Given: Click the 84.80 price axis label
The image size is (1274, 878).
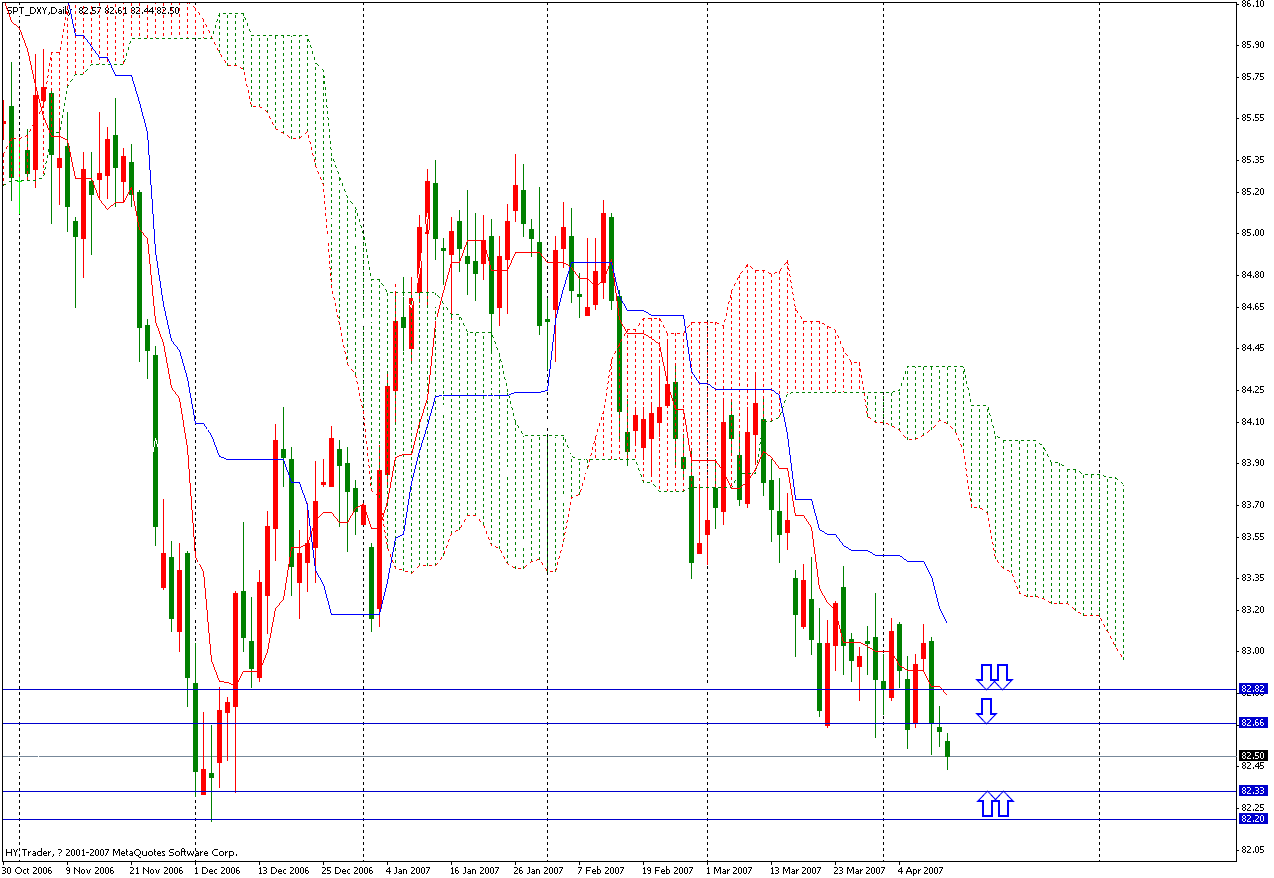Looking at the screenshot, I should [x=1252, y=274].
